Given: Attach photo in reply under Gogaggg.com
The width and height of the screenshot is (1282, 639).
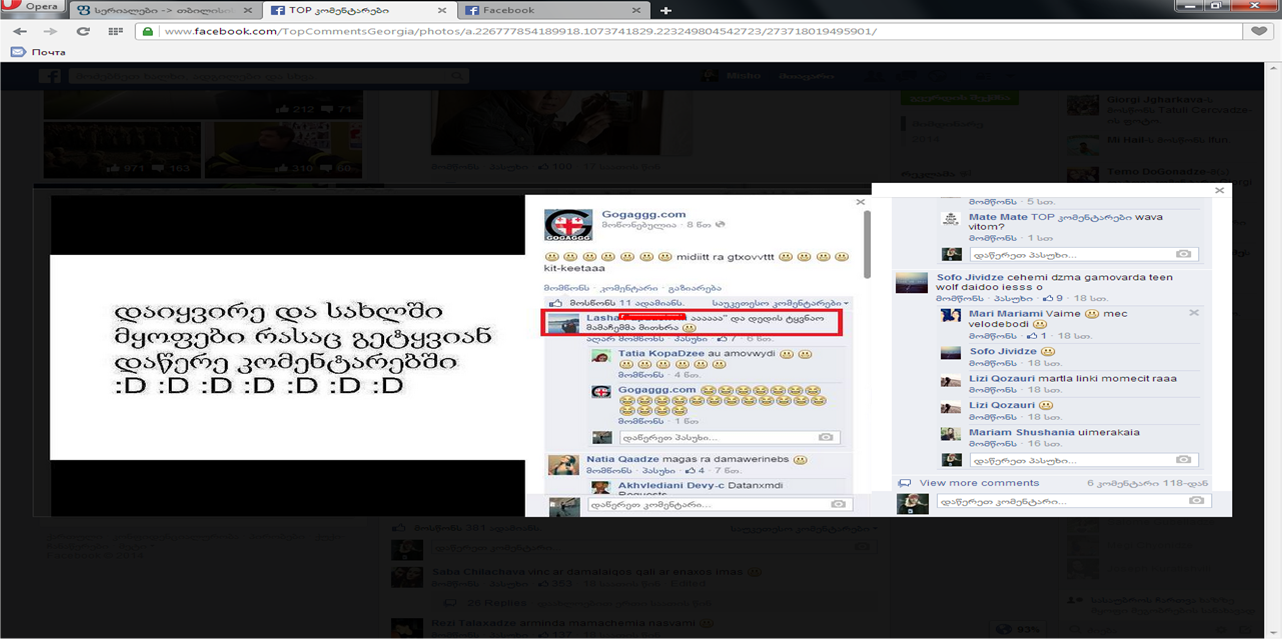Looking at the screenshot, I should pyautogui.click(x=825, y=438).
